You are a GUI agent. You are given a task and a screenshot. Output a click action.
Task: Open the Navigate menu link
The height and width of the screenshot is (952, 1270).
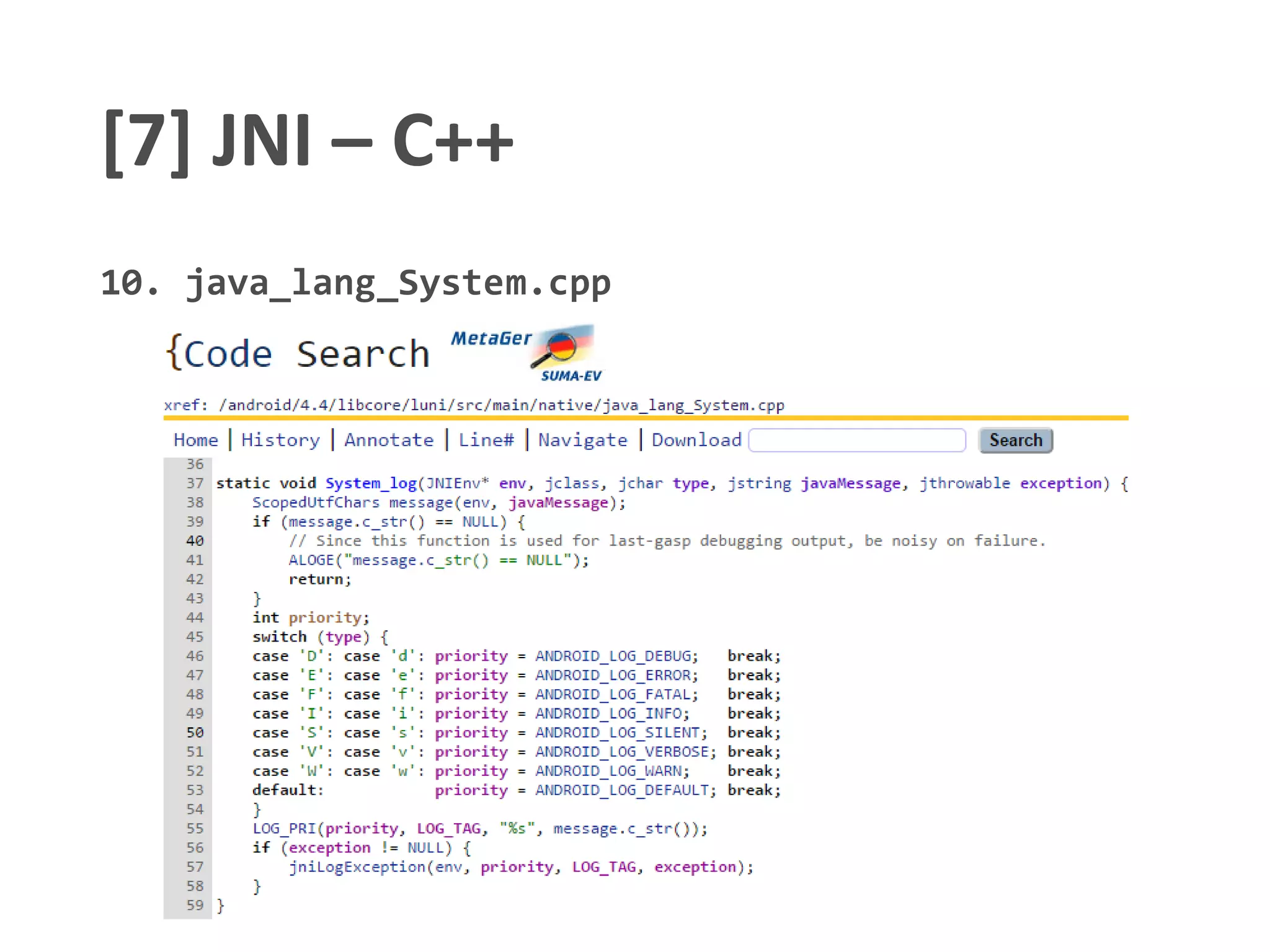(x=583, y=440)
